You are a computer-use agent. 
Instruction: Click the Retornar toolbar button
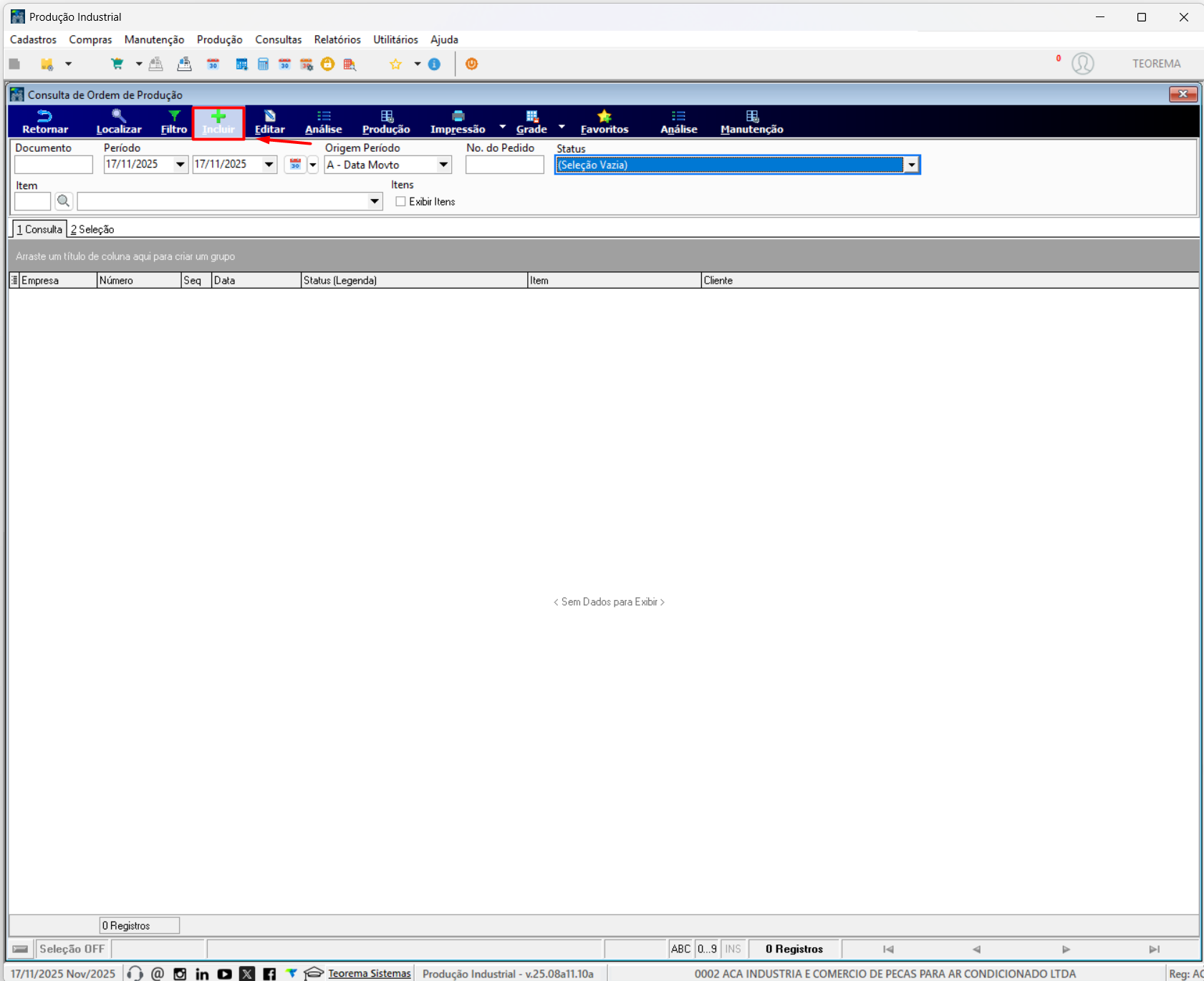point(45,122)
